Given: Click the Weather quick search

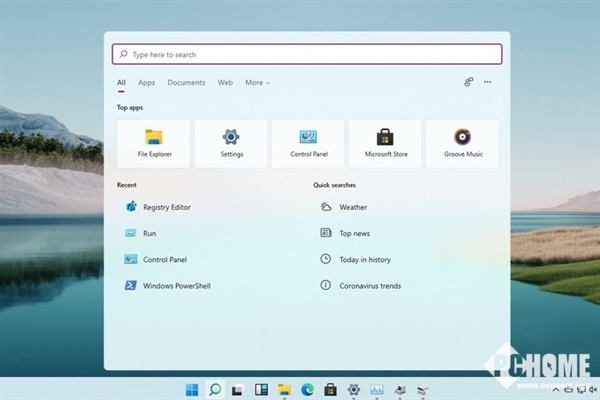Looking at the screenshot, I should pos(352,207).
